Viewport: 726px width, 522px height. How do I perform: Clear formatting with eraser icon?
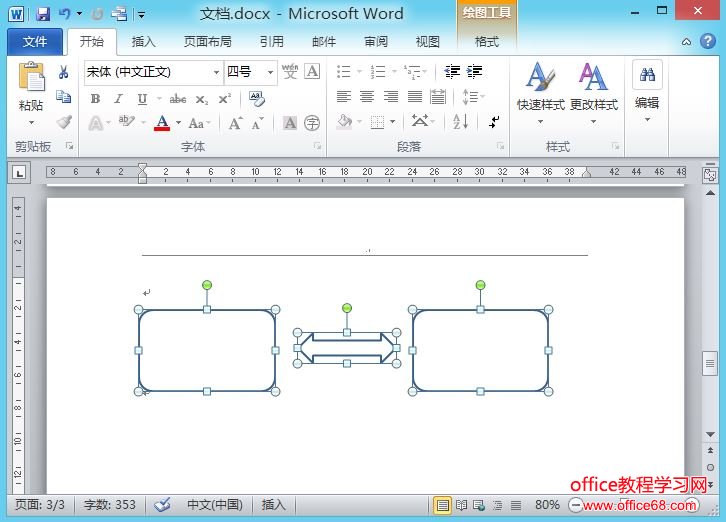pyautogui.click(x=257, y=98)
